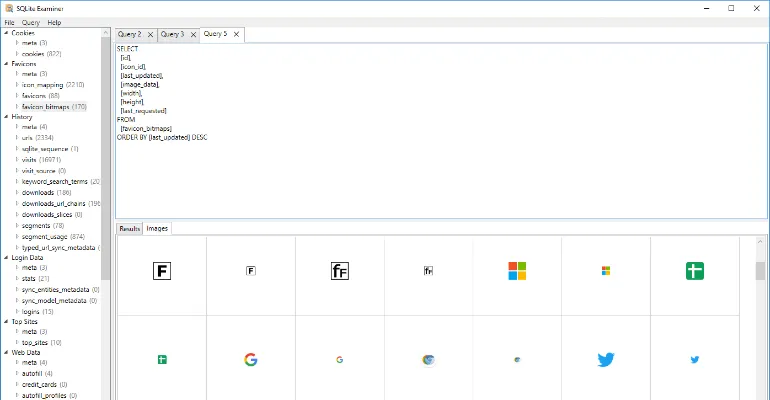This screenshot has width=770, height=400.
Task: Open the downloads (186) table
Action: point(46,193)
